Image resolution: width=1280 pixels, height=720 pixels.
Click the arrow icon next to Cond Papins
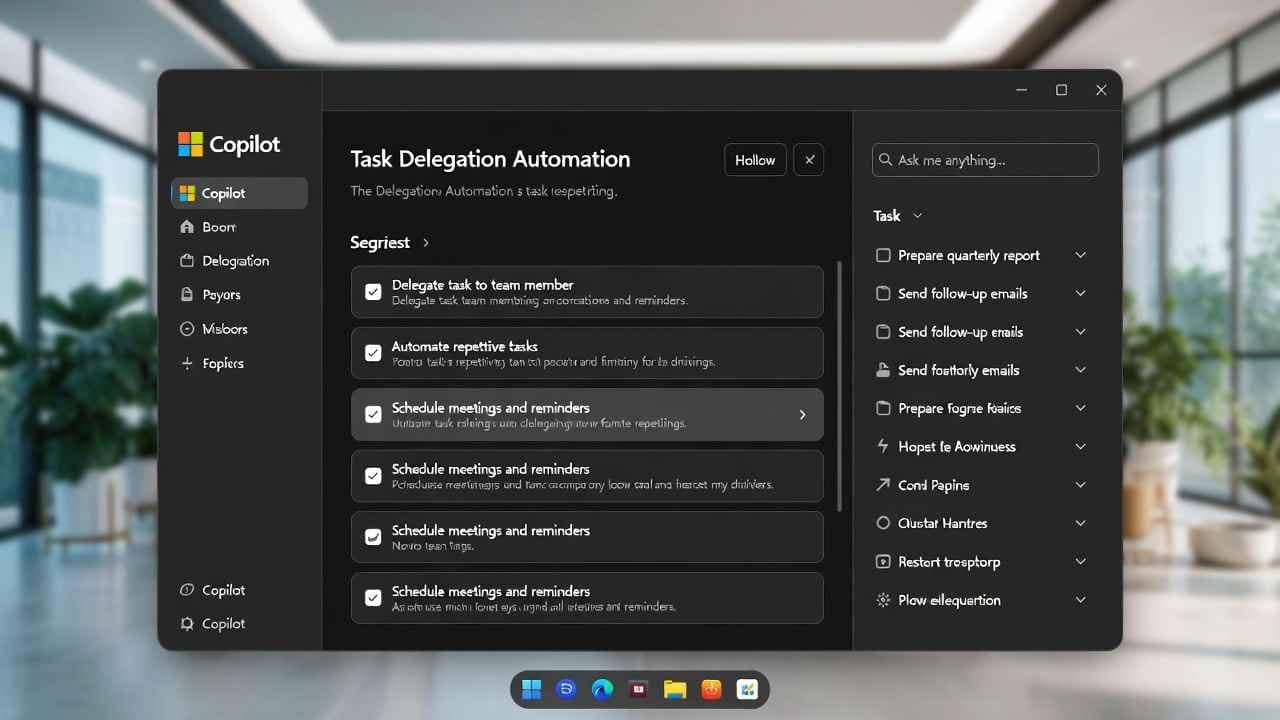(x=882, y=485)
